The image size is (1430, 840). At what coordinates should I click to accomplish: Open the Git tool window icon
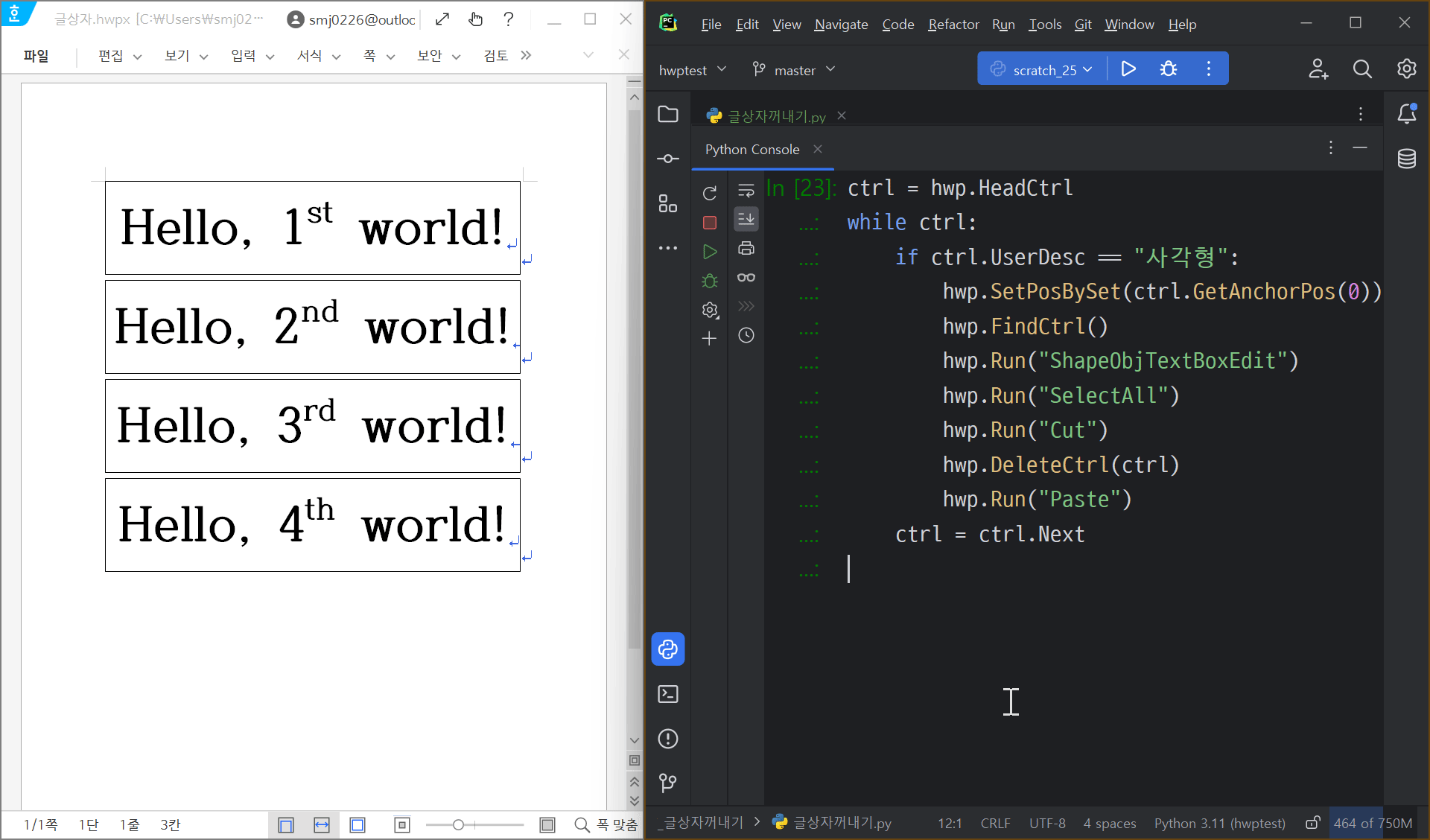[x=668, y=783]
